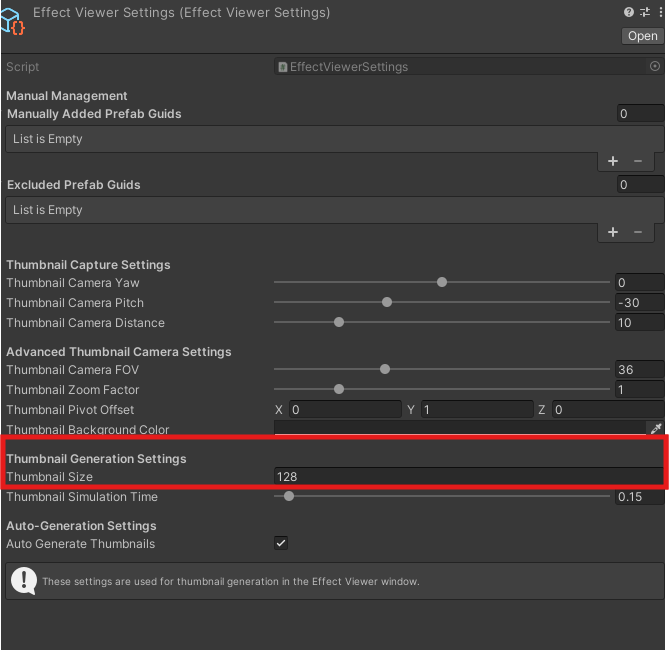Click the Thumbnail Camera Pitch value field
The image size is (670, 650).
pos(638,303)
